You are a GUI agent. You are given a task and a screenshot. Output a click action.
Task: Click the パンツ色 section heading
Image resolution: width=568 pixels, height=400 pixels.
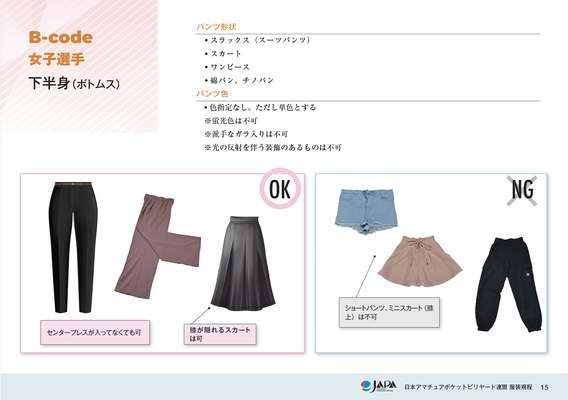pos(212,94)
